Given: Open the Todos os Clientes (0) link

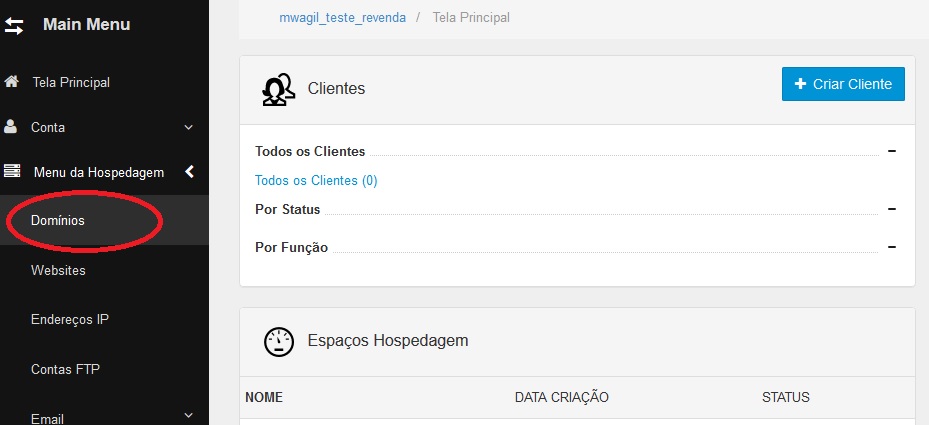Looking at the screenshot, I should [316, 180].
